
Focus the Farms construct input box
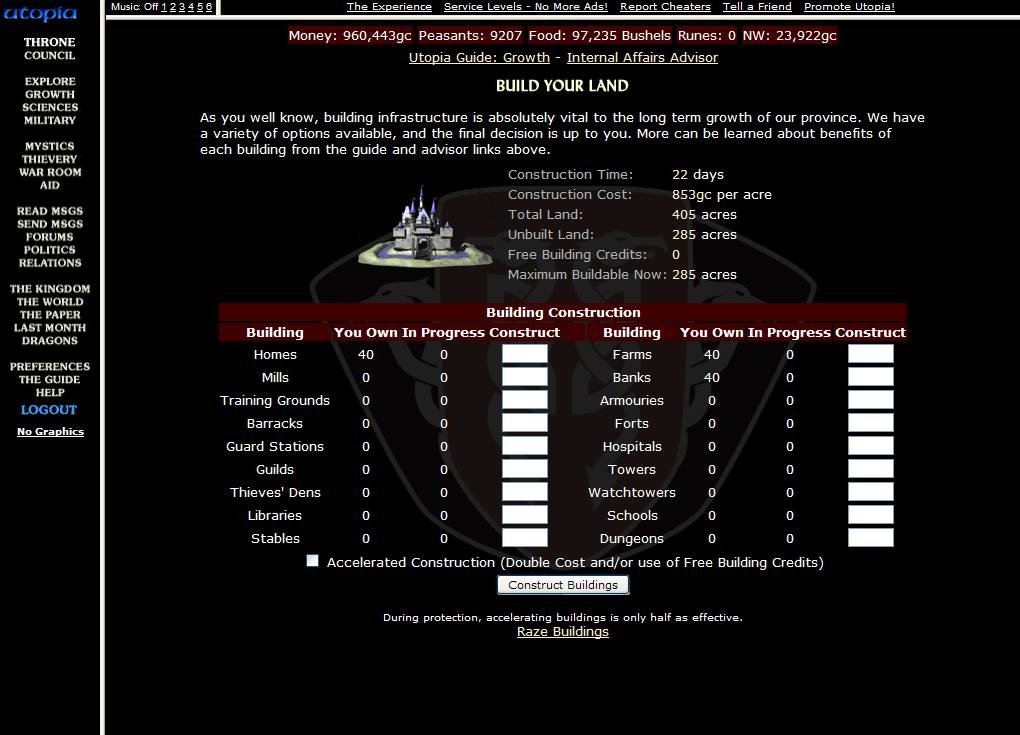(870, 354)
